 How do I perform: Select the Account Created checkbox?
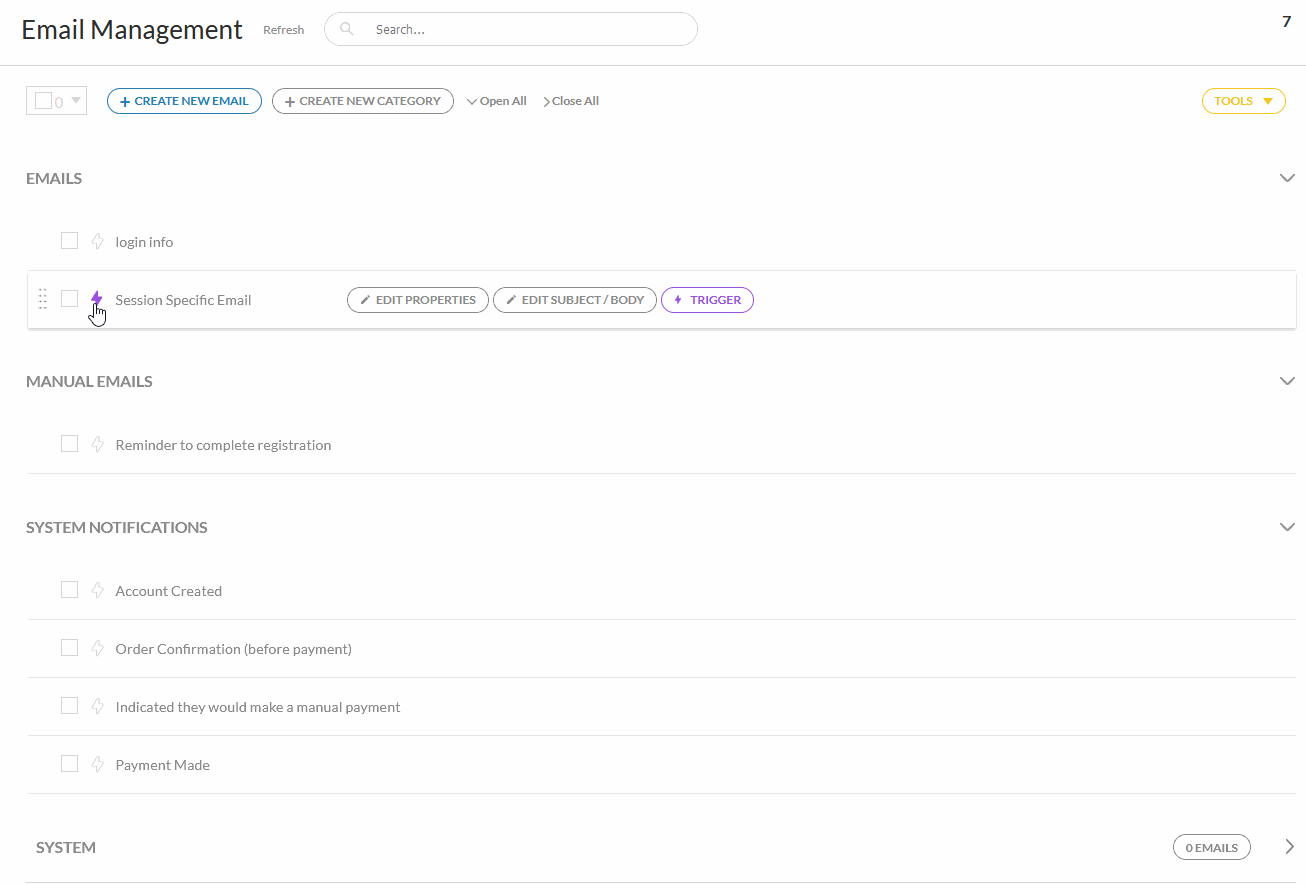[x=69, y=589]
